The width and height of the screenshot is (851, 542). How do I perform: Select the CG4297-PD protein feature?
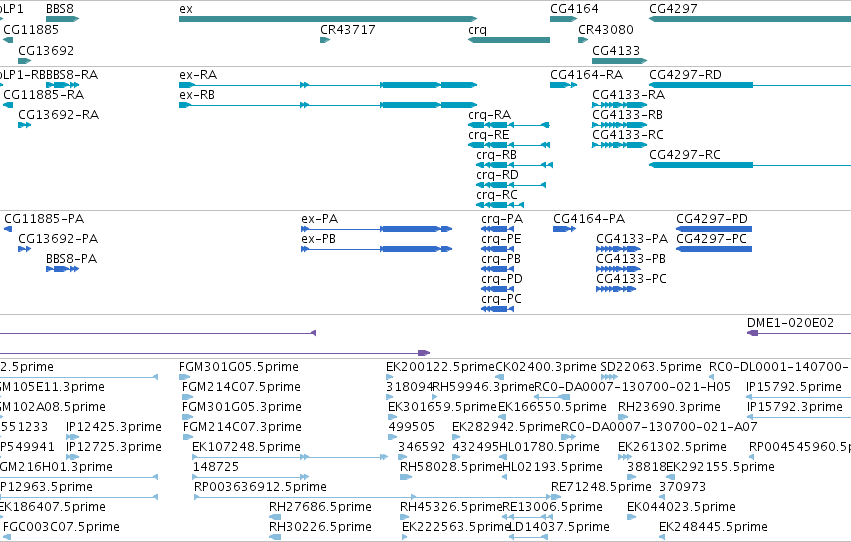[x=714, y=229]
